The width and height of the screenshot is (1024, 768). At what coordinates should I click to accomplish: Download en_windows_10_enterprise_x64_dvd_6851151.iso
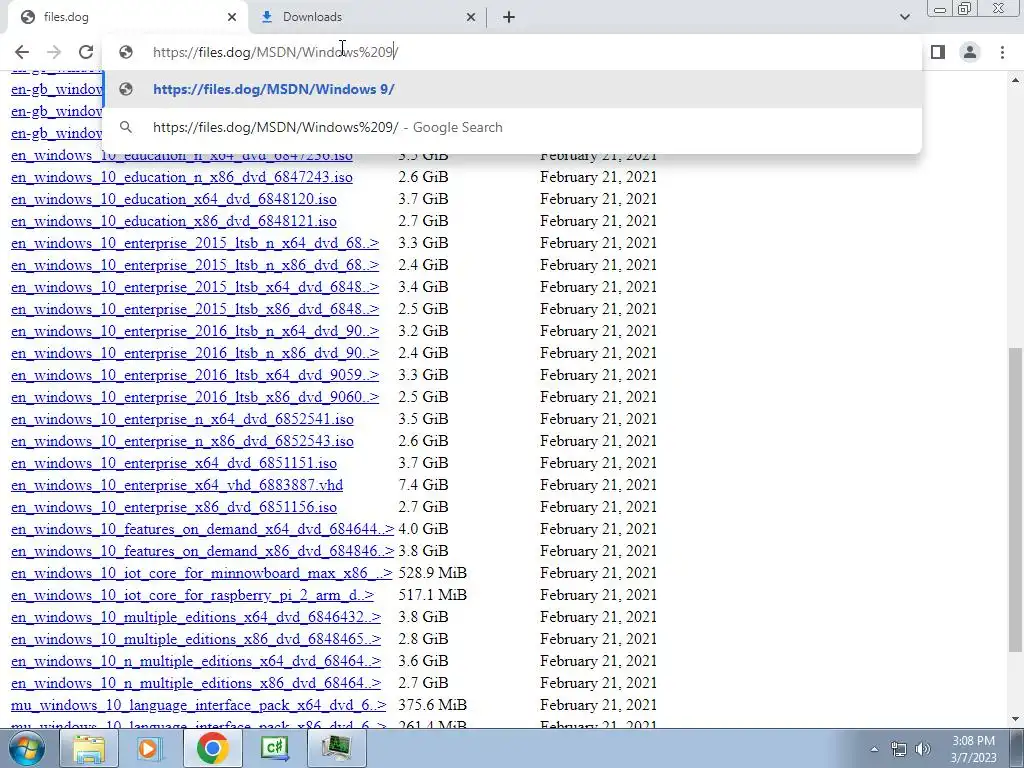[174, 463]
